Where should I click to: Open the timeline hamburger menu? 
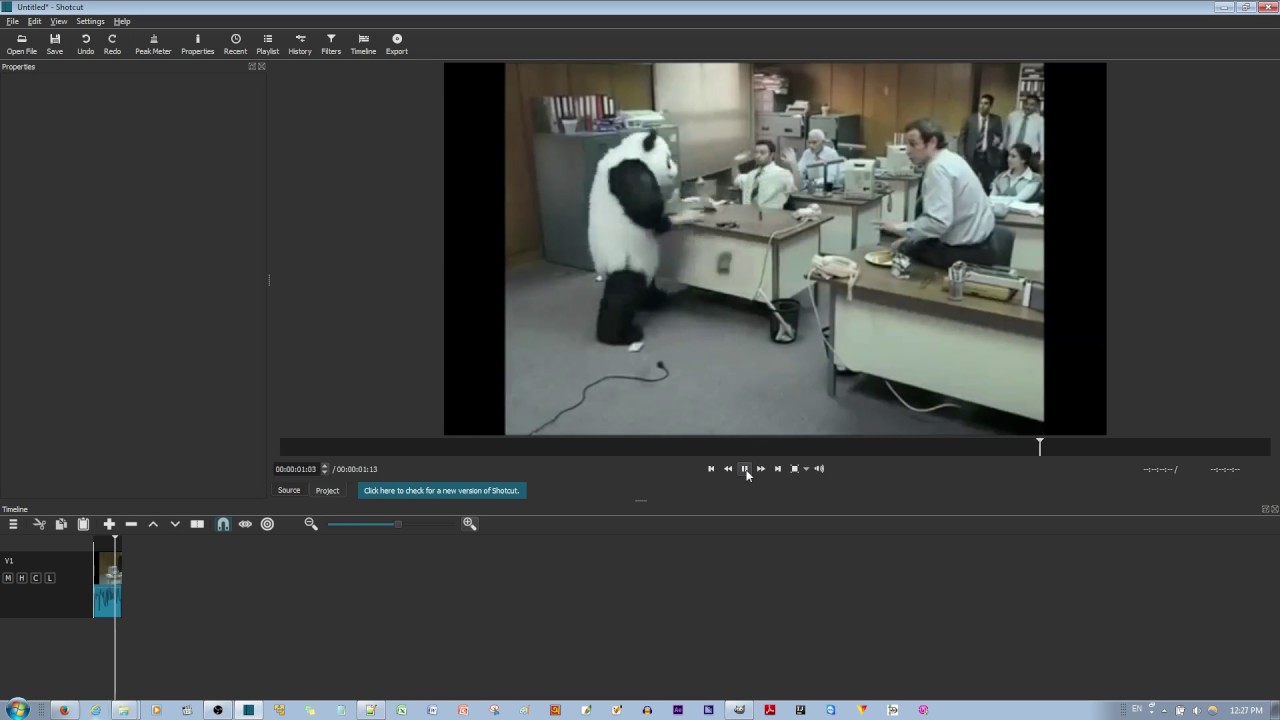13,524
